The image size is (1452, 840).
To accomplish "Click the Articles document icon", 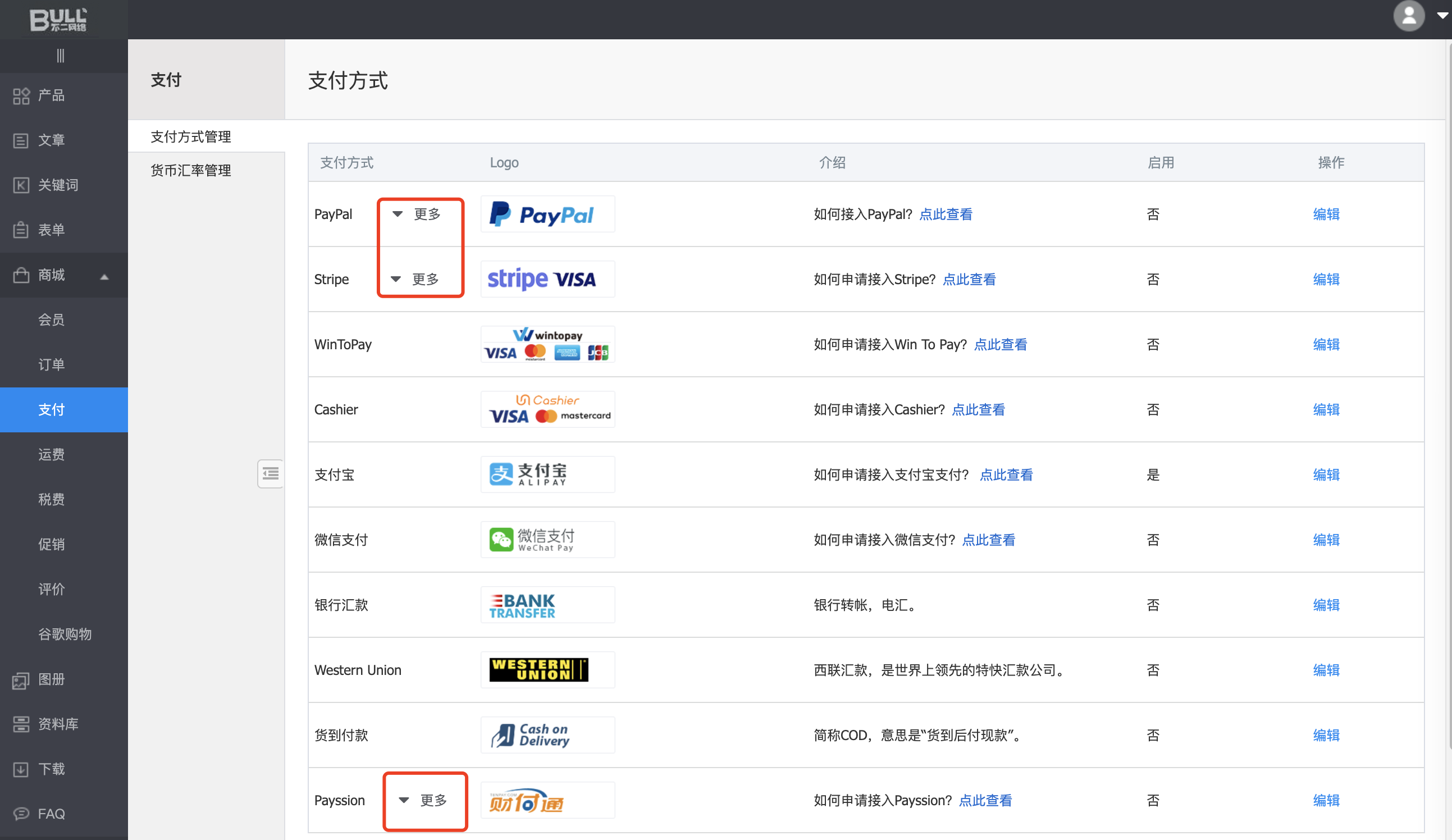I will (x=21, y=140).
